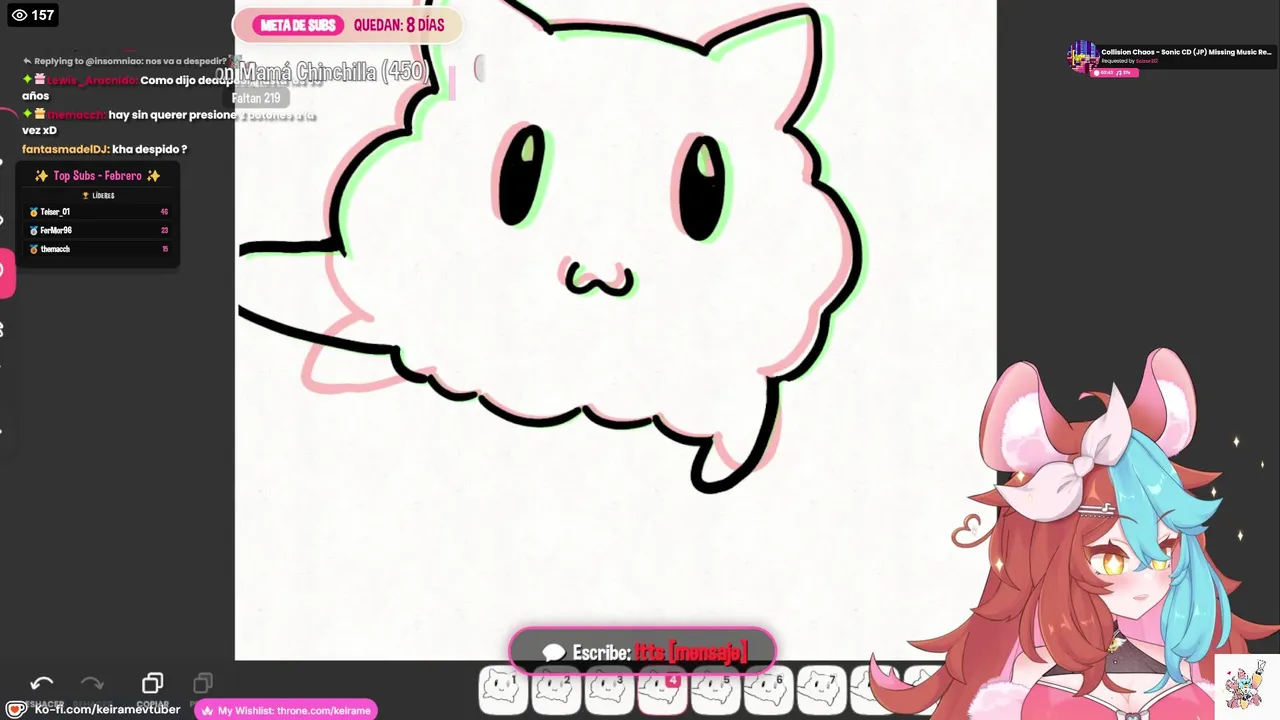
Task: Click the silver medal icon beside FerMor96
Action: 34,231
